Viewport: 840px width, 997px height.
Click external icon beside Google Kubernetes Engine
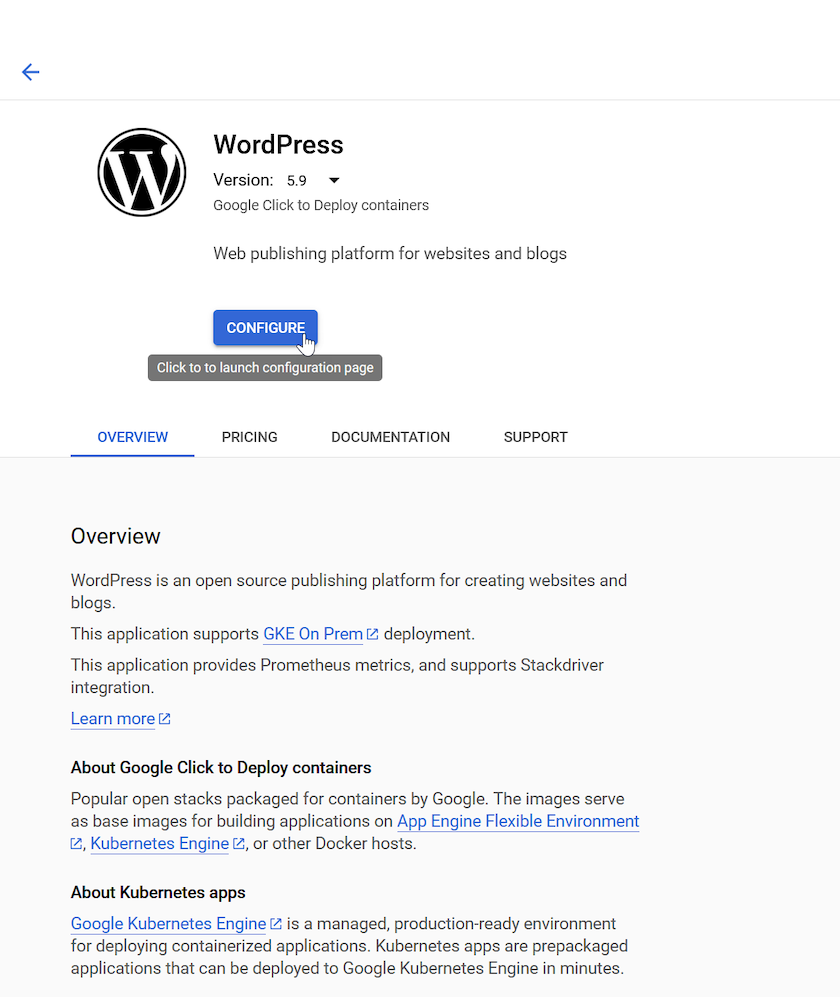(276, 923)
